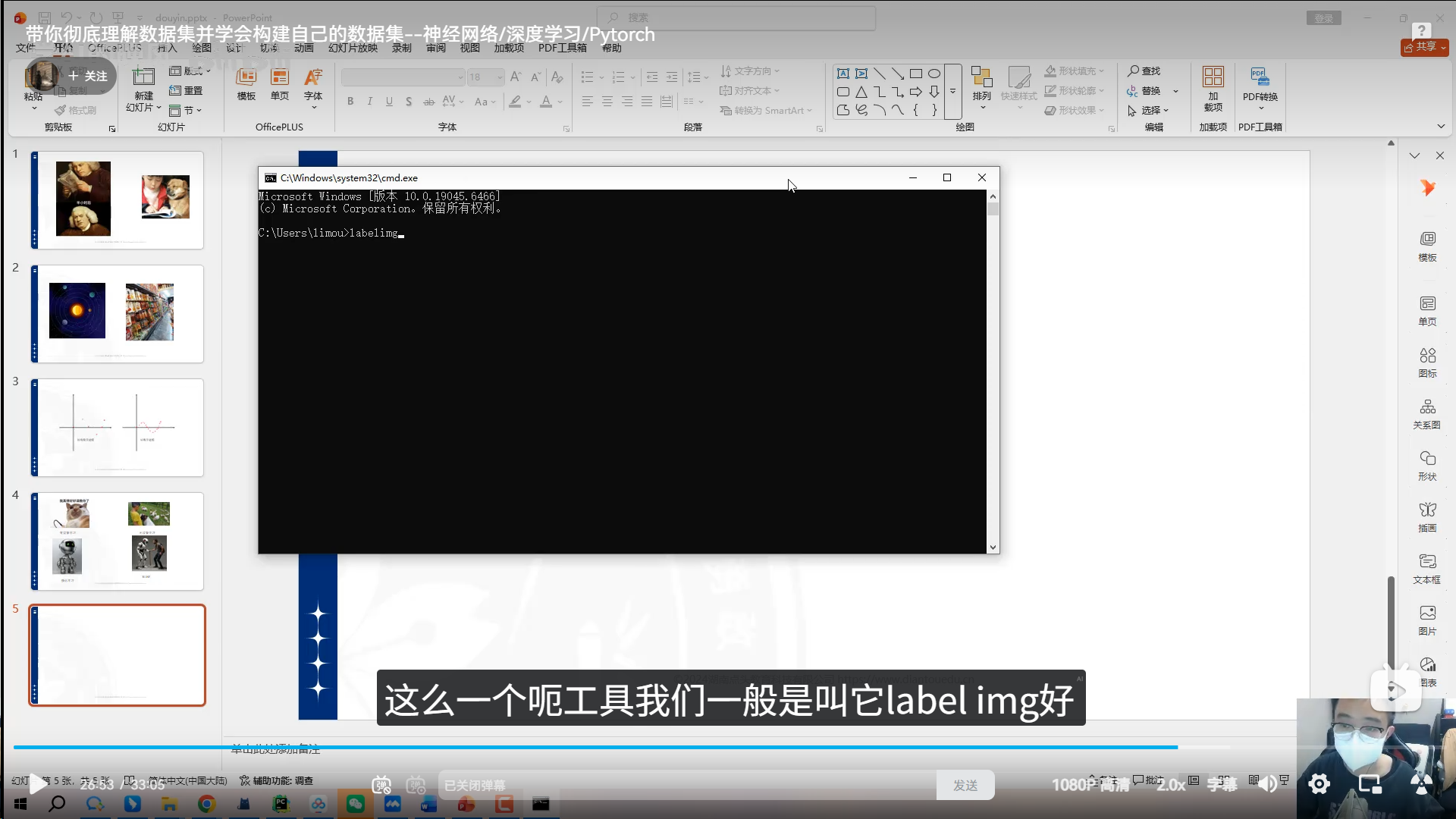The image size is (1456, 819).
Task: Open the 2.0x playback speed menu
Action: pos(1170,785)
